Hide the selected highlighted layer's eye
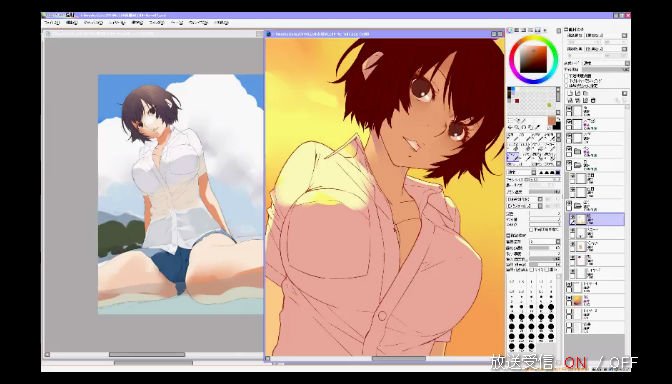 (573, 216)
